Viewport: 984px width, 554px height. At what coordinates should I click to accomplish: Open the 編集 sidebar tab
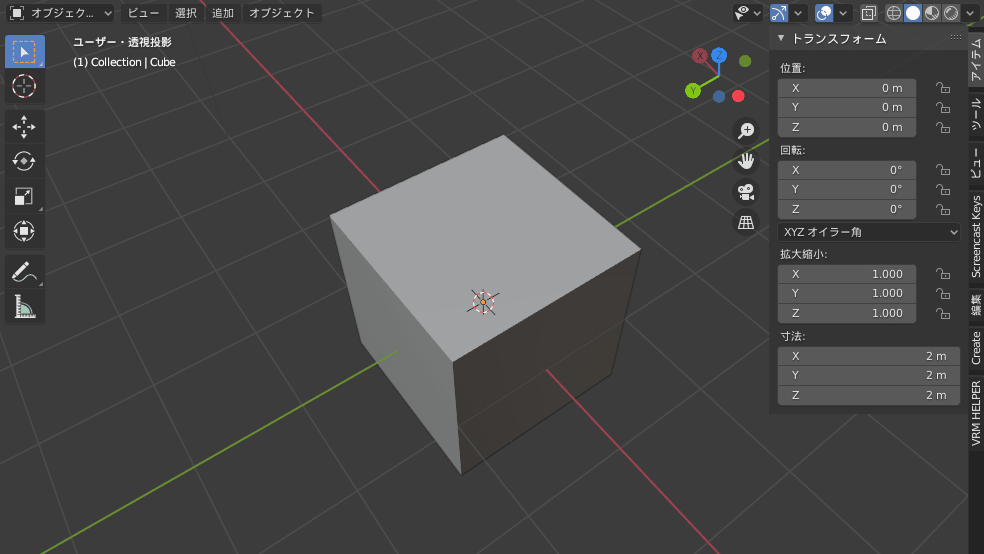[x=976, y=306]
